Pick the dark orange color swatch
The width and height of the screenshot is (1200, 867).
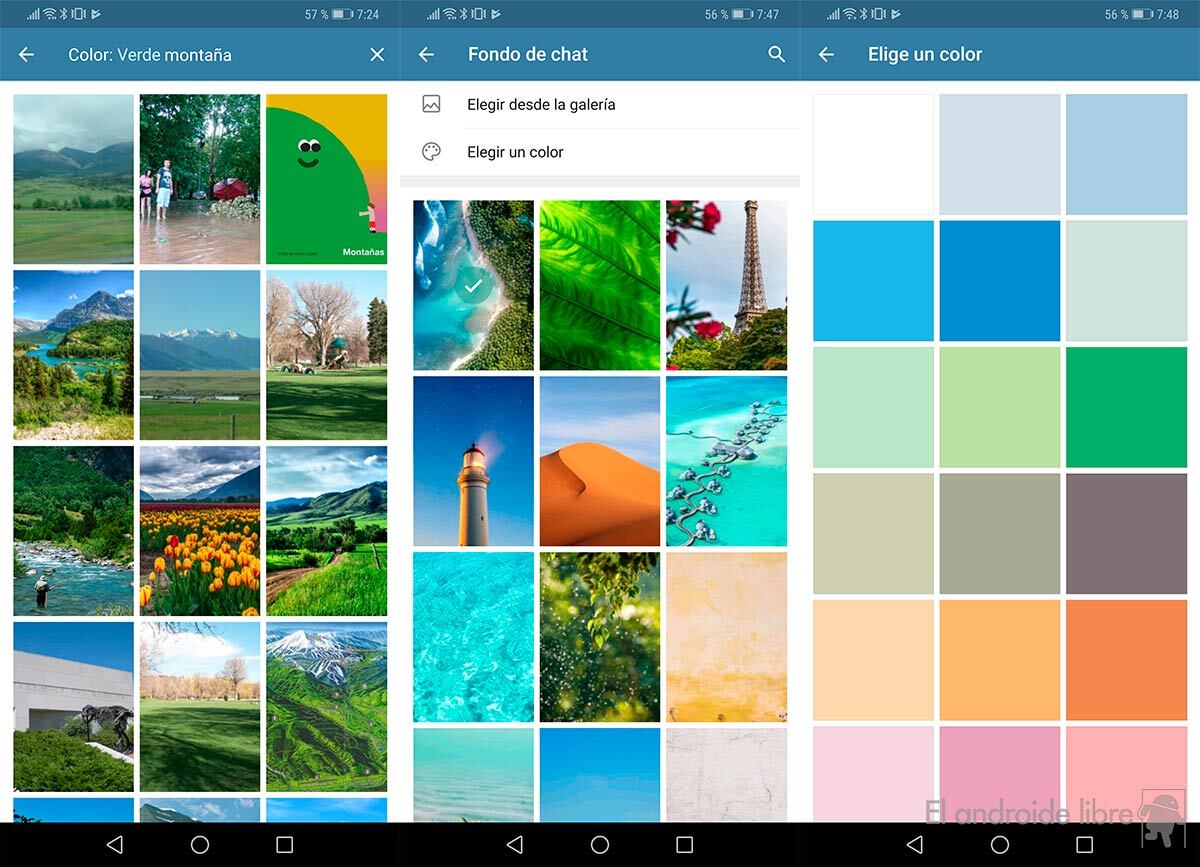tap(1126, 660)
